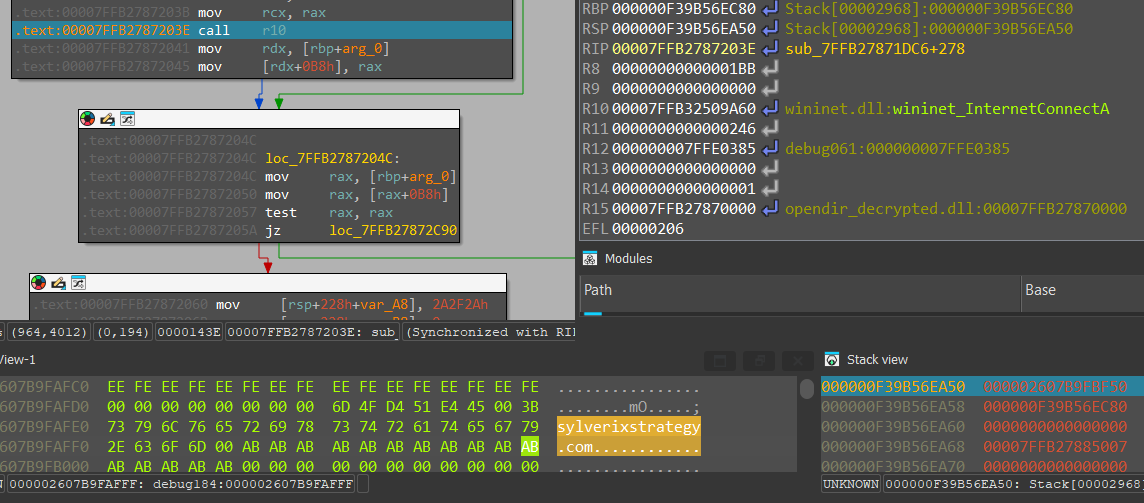Select the Stack view tab title
Screen dimensions: 1144x503
[x=877, y=359]
